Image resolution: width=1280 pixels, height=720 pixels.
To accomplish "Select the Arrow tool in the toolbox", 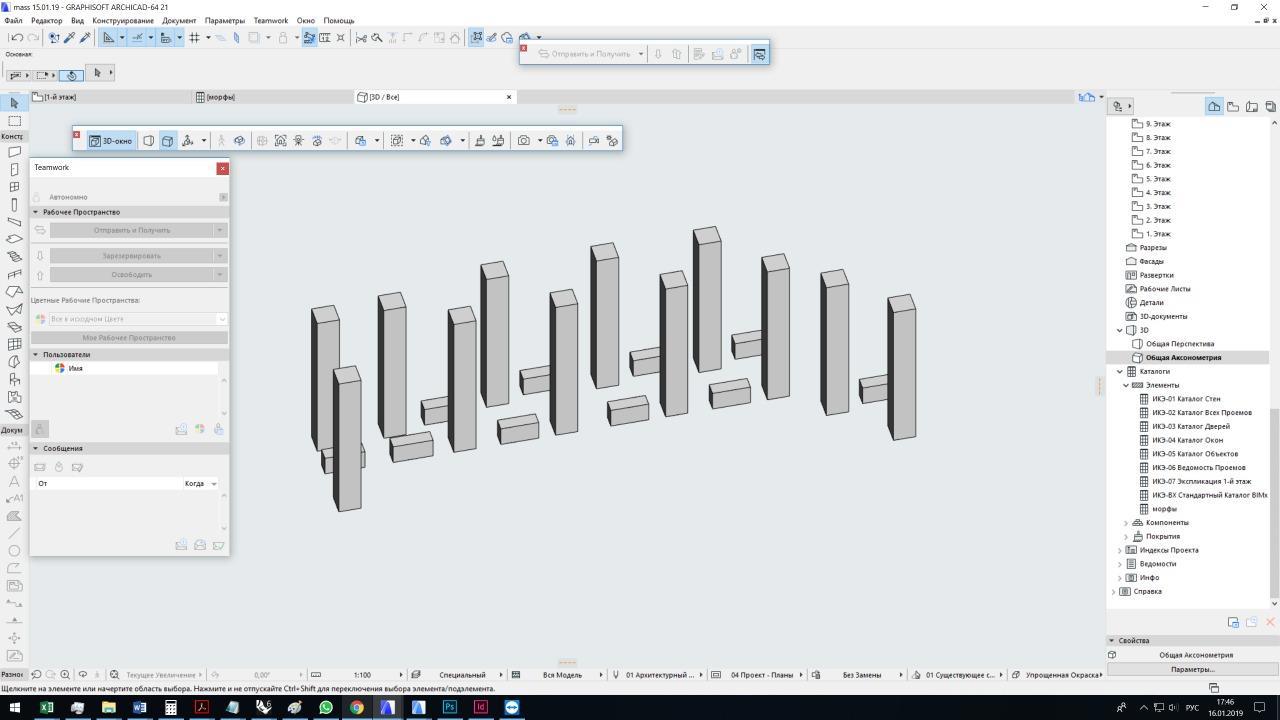I will coord(14,103).
